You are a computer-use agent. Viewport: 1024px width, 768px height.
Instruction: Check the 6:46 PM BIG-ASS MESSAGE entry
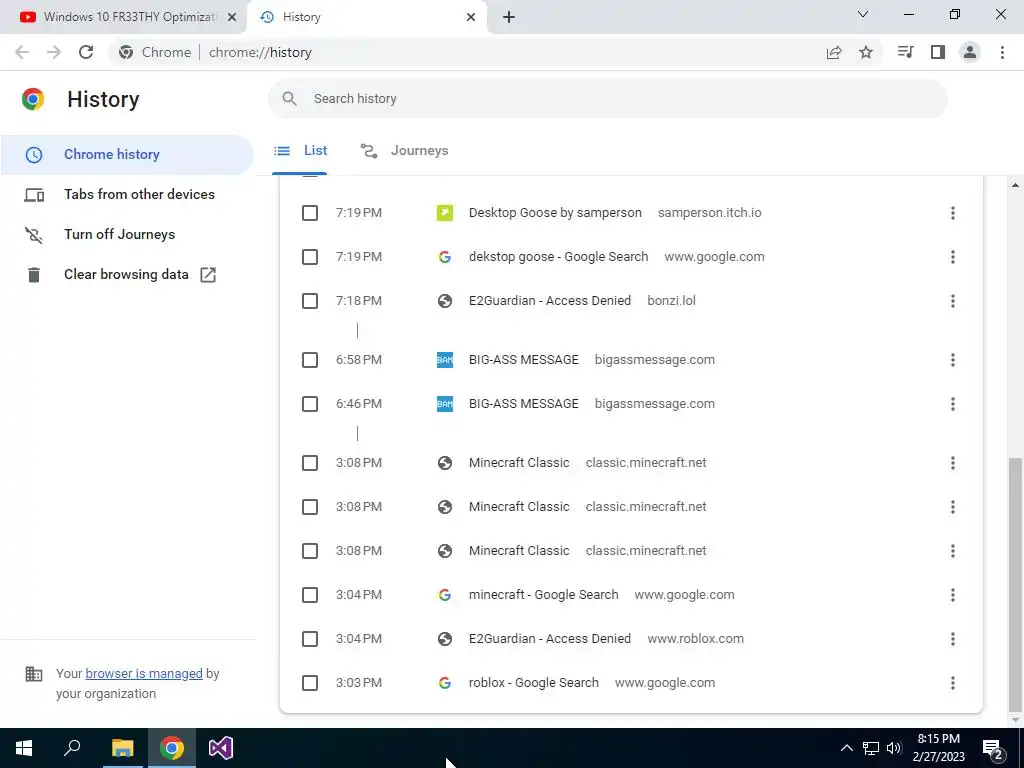point(310,404)
